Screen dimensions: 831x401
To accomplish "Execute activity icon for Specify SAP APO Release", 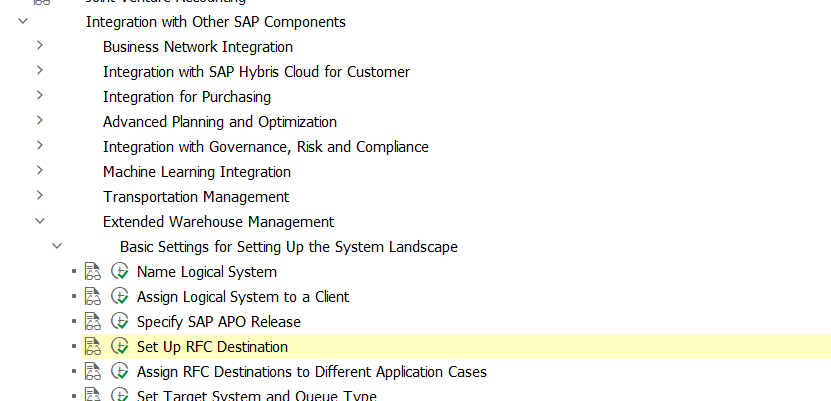I will (120, 322).
